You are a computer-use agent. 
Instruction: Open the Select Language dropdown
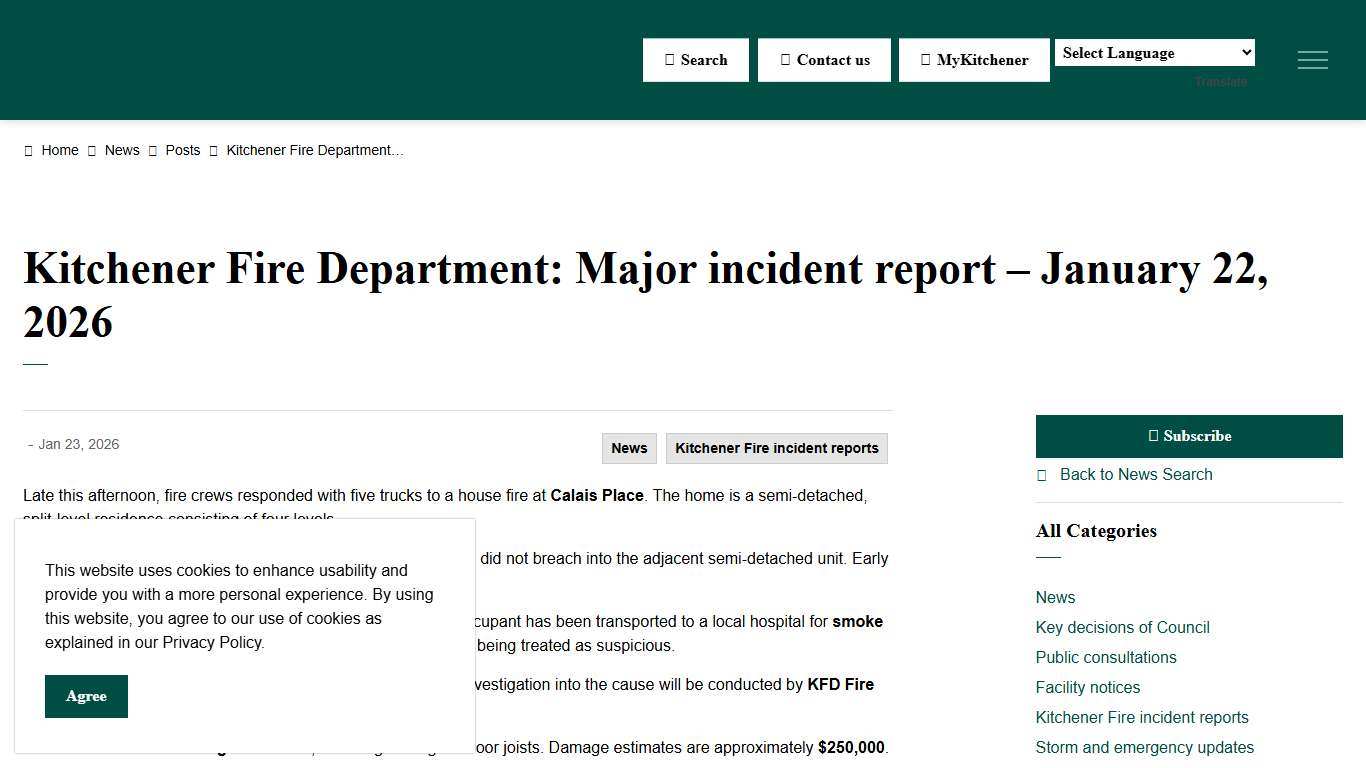coord(1154,52)
